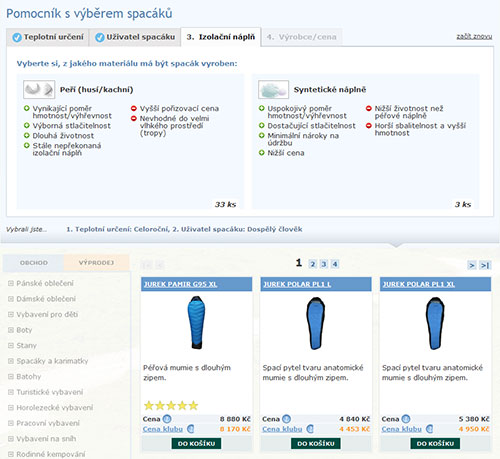Screen dimensions: 500x459
Task: Click the 33 ks count label
Action: 225,204
